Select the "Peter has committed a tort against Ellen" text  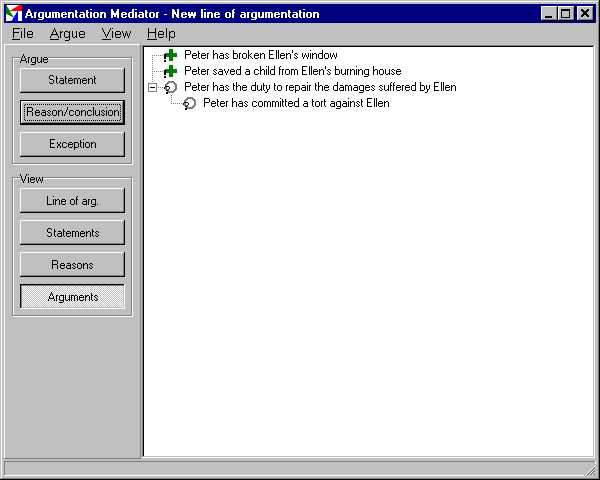click(296, 103)
